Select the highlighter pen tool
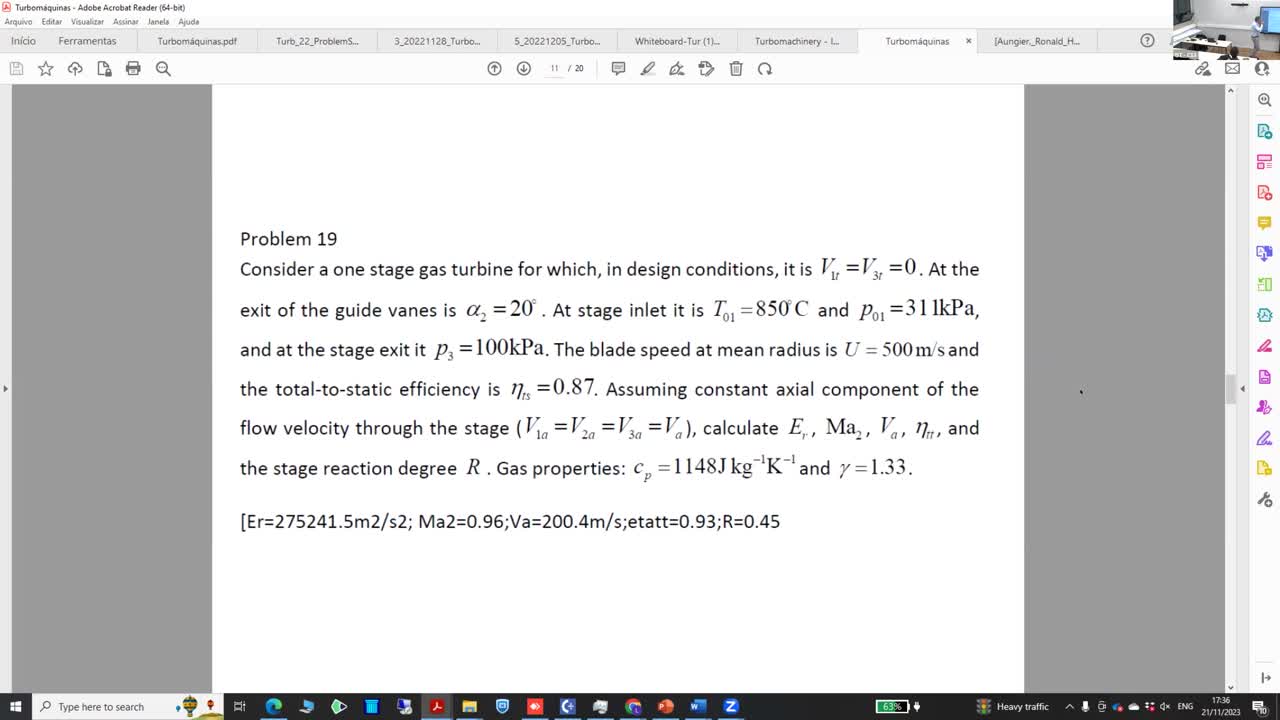The height and width of the screenshot is (720, 1280). pyautogui.click(x=648, y=69)
